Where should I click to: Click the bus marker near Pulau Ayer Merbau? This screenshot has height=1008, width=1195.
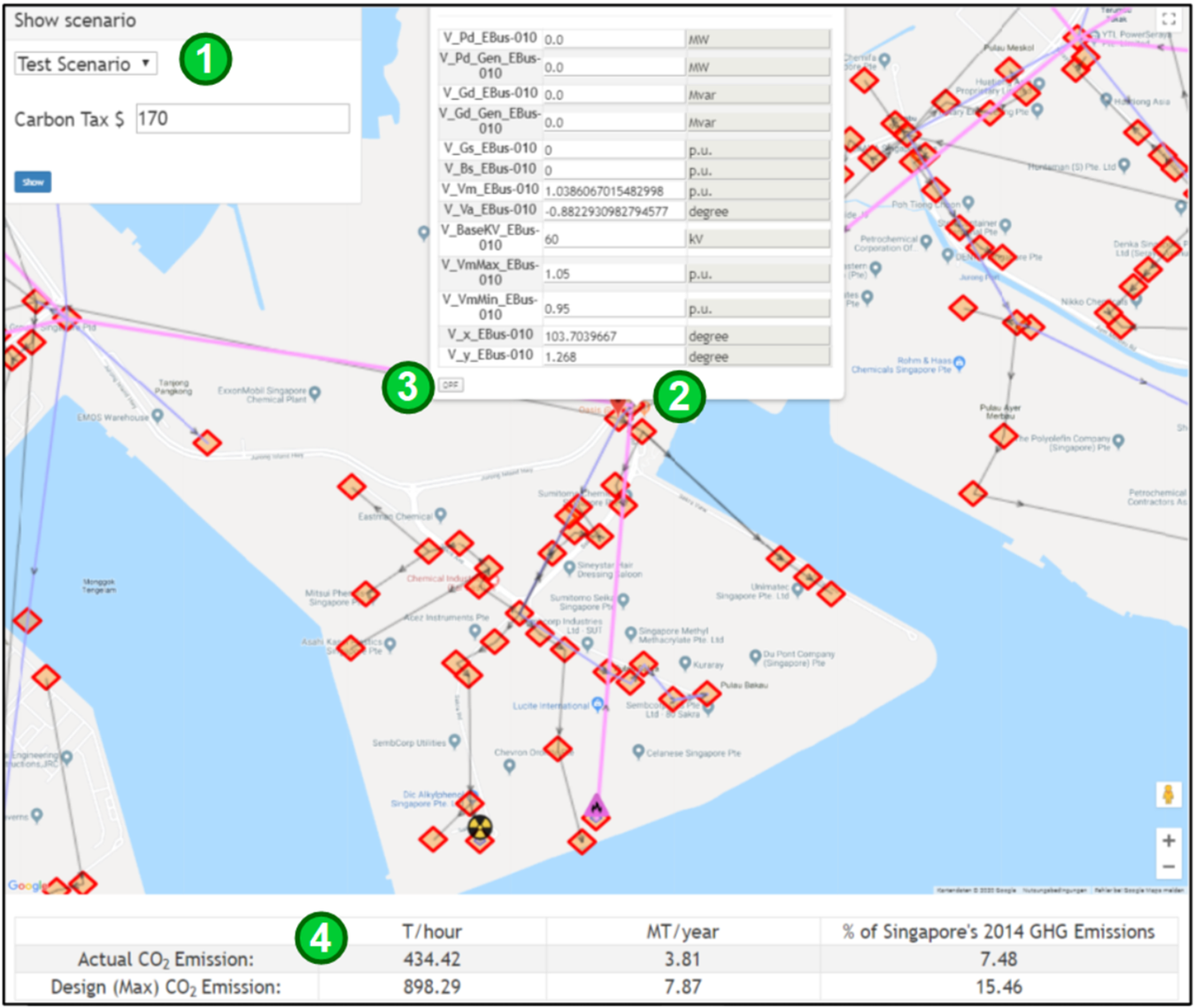(x=1005, y=436)
